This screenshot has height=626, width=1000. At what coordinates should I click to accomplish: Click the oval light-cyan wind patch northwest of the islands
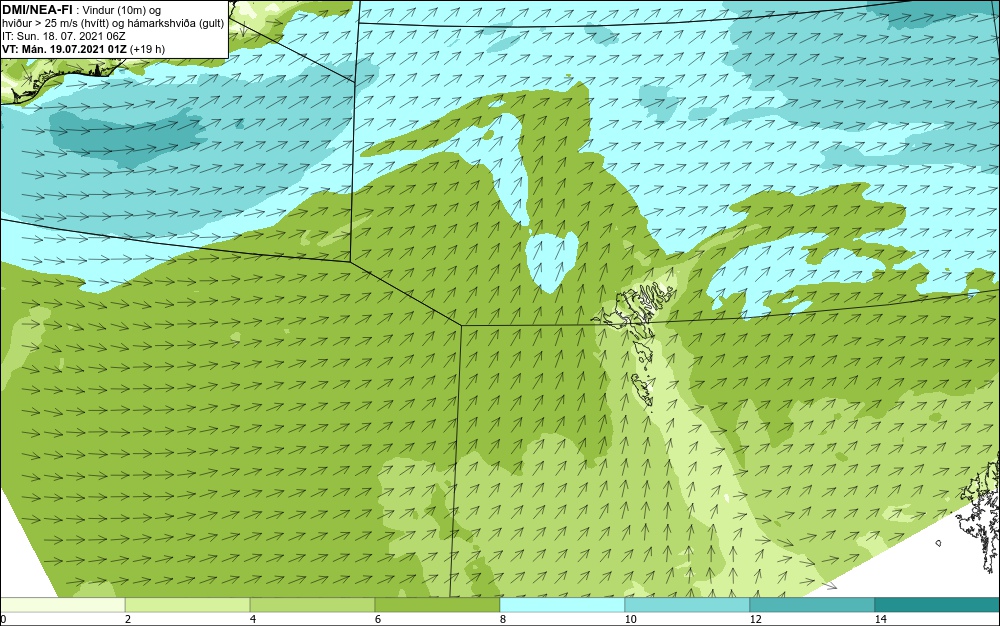click(x=552, y=260)
